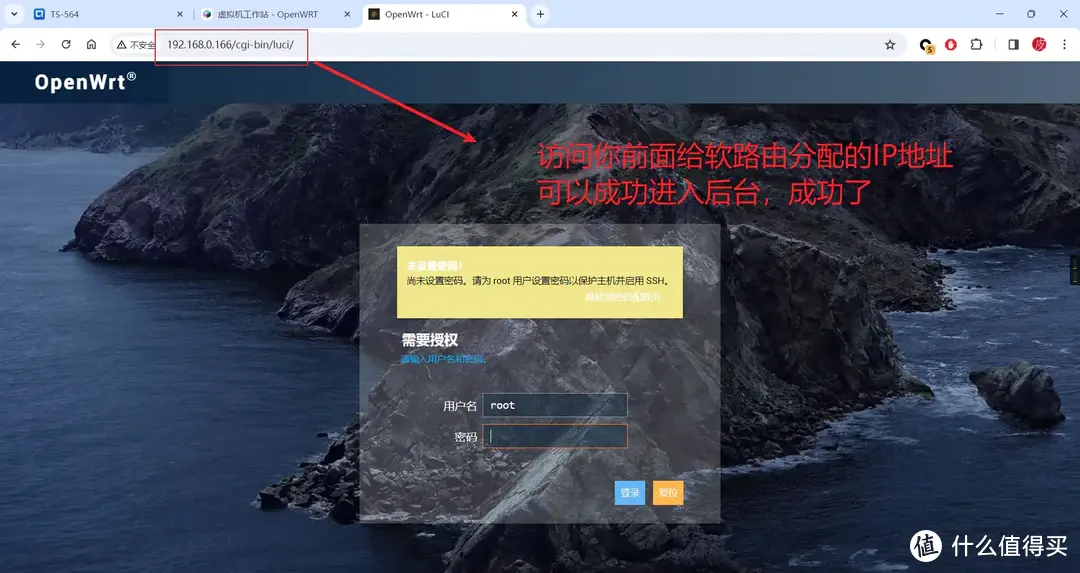The image size is (1080, 573).
Task: Click the orange 复位 button
Action: tap(668, 492)
